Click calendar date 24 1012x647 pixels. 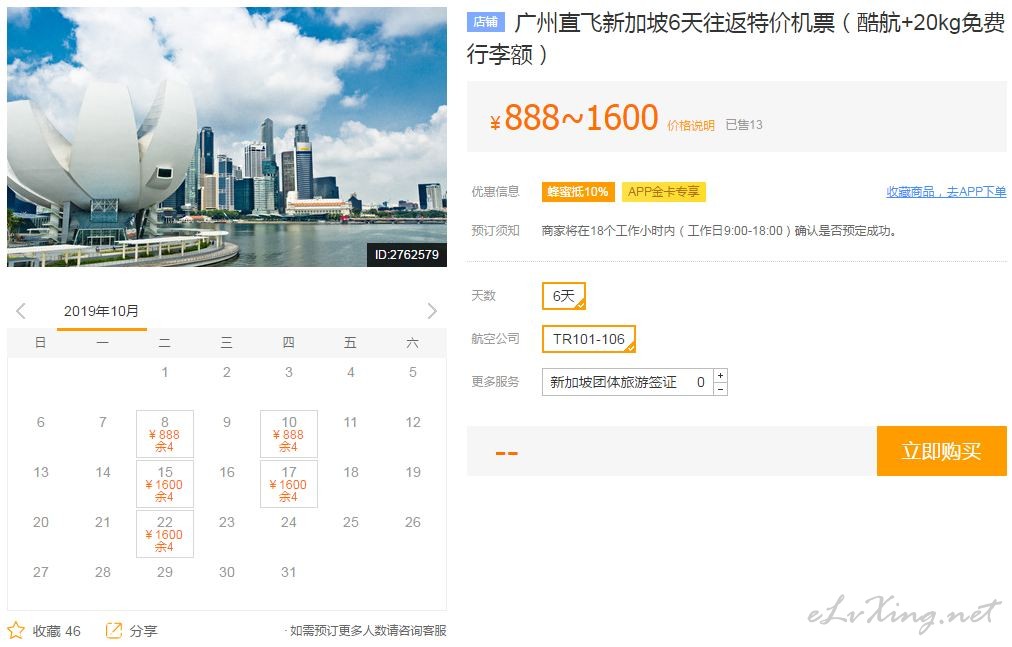pyautogui.click(x=288, y=522)
